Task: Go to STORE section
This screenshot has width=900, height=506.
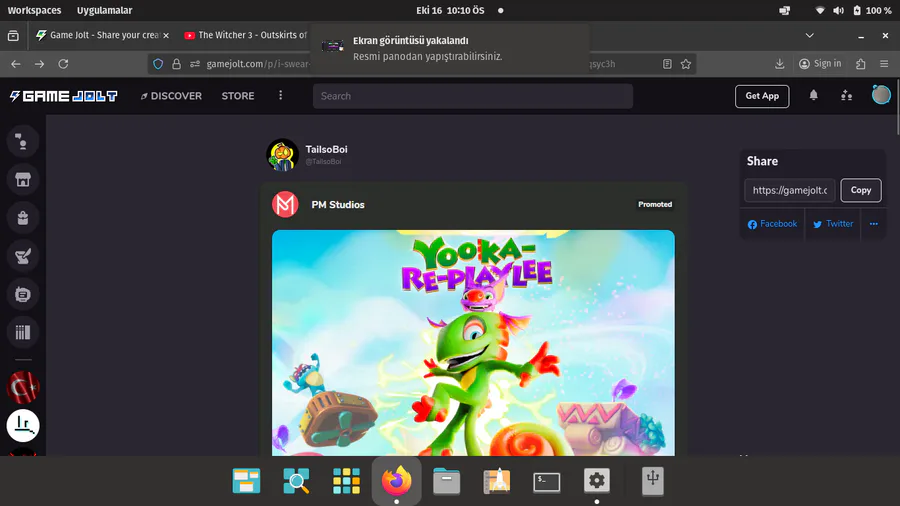Action: tap(238, 96)
